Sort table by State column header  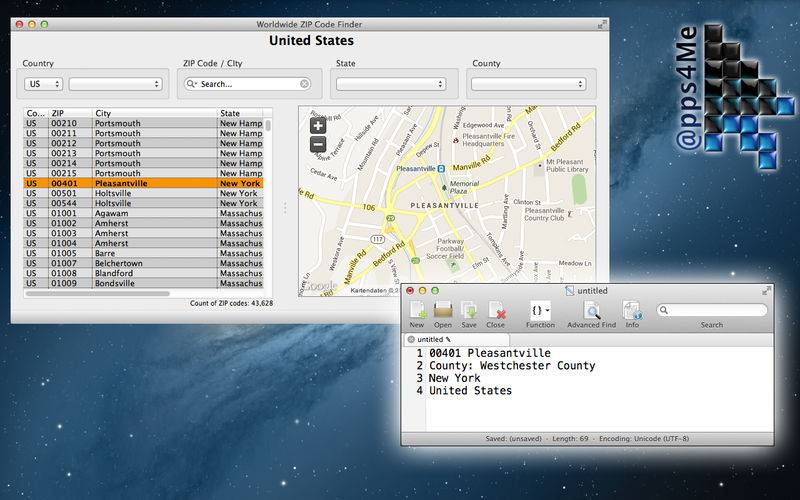click(x=240, y=113)
